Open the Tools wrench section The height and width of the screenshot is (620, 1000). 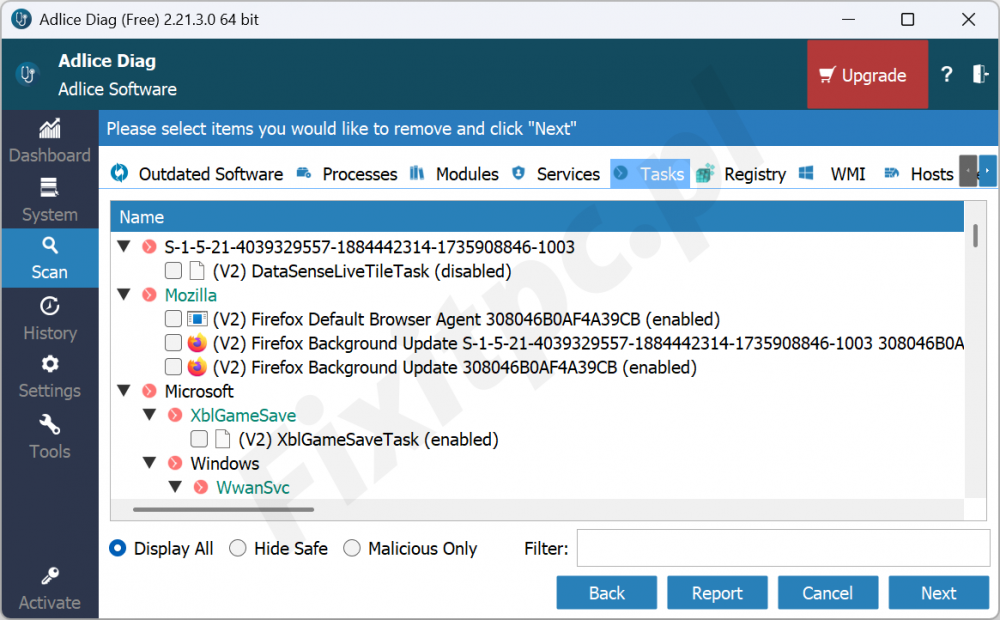[49, 437]
